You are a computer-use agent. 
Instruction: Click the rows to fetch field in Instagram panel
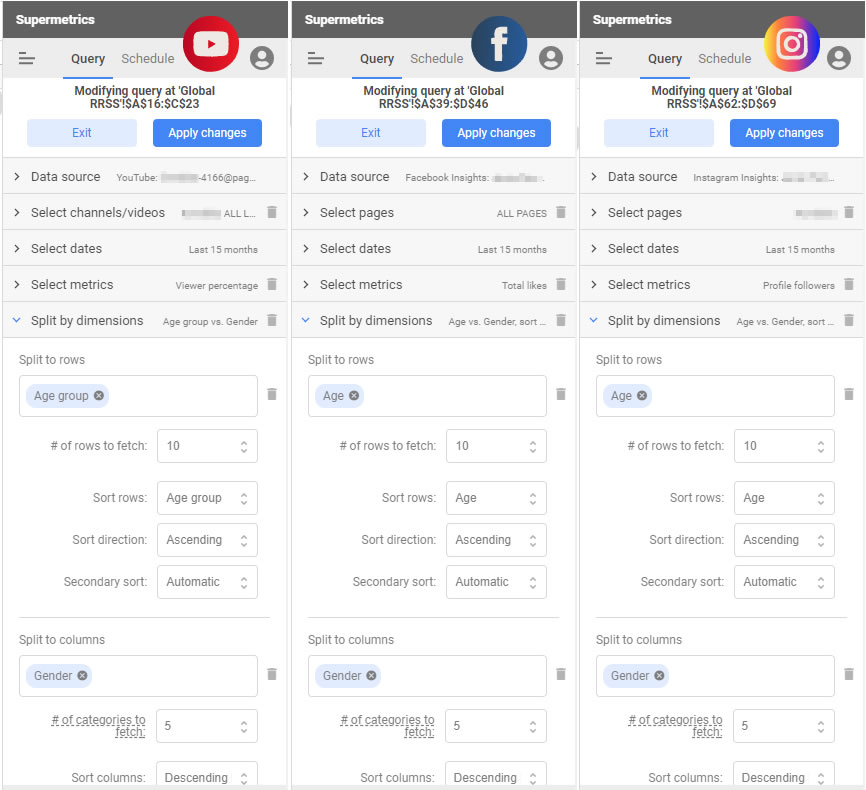coord(784,446)
